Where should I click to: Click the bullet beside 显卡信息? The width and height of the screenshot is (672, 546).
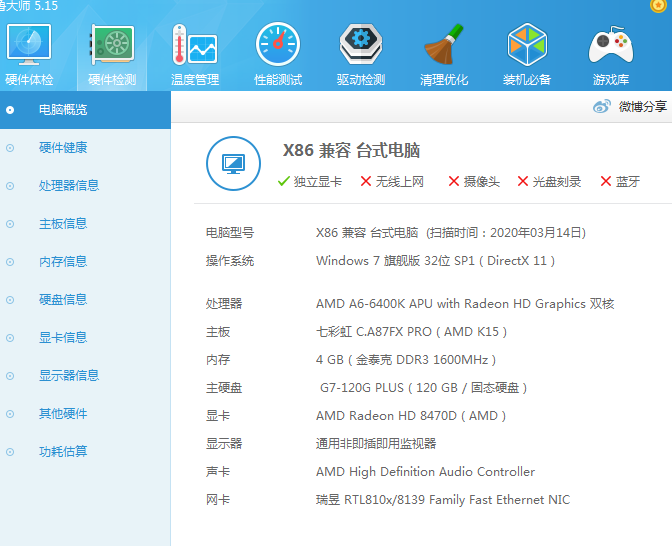point(10,338)
